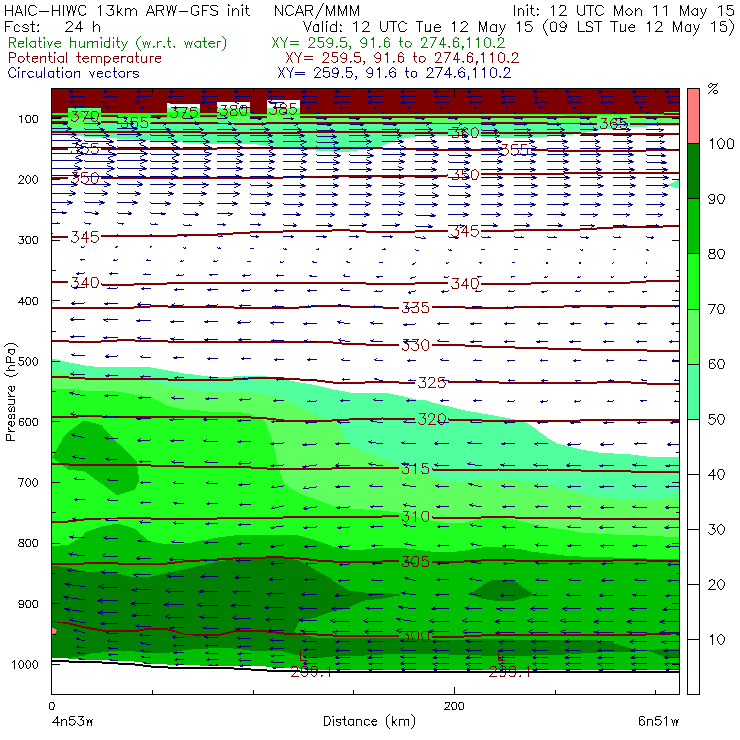The width and height of the screenshot is (740, 740).
Task: Click the '310' isentrope contour label
Action: pos(415,517)
